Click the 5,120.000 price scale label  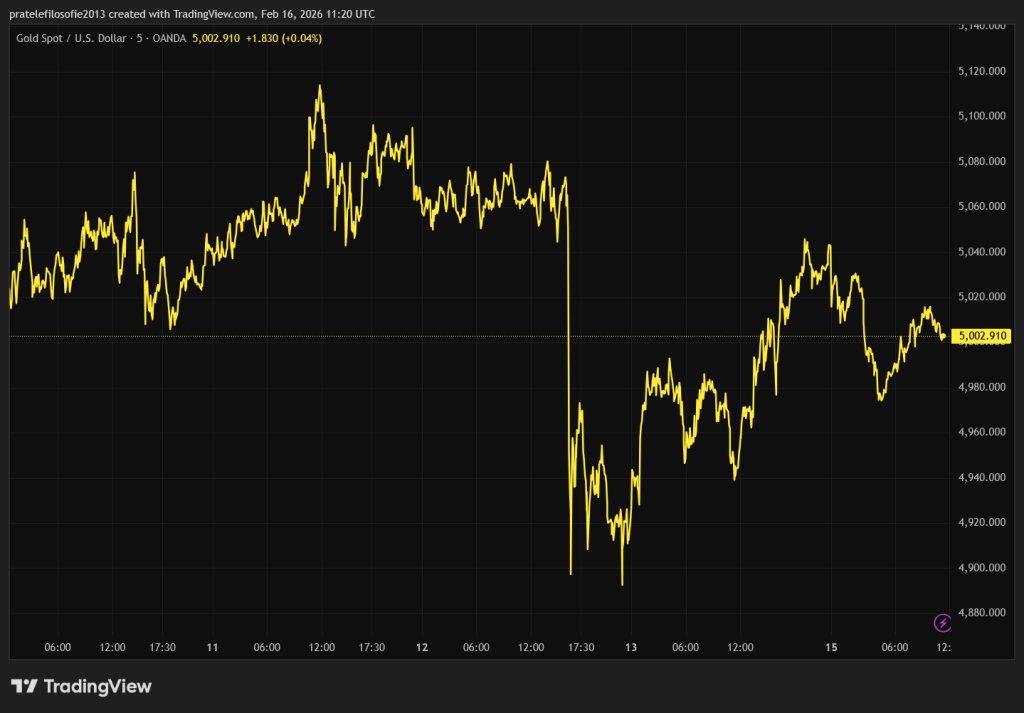coord(981,71)
